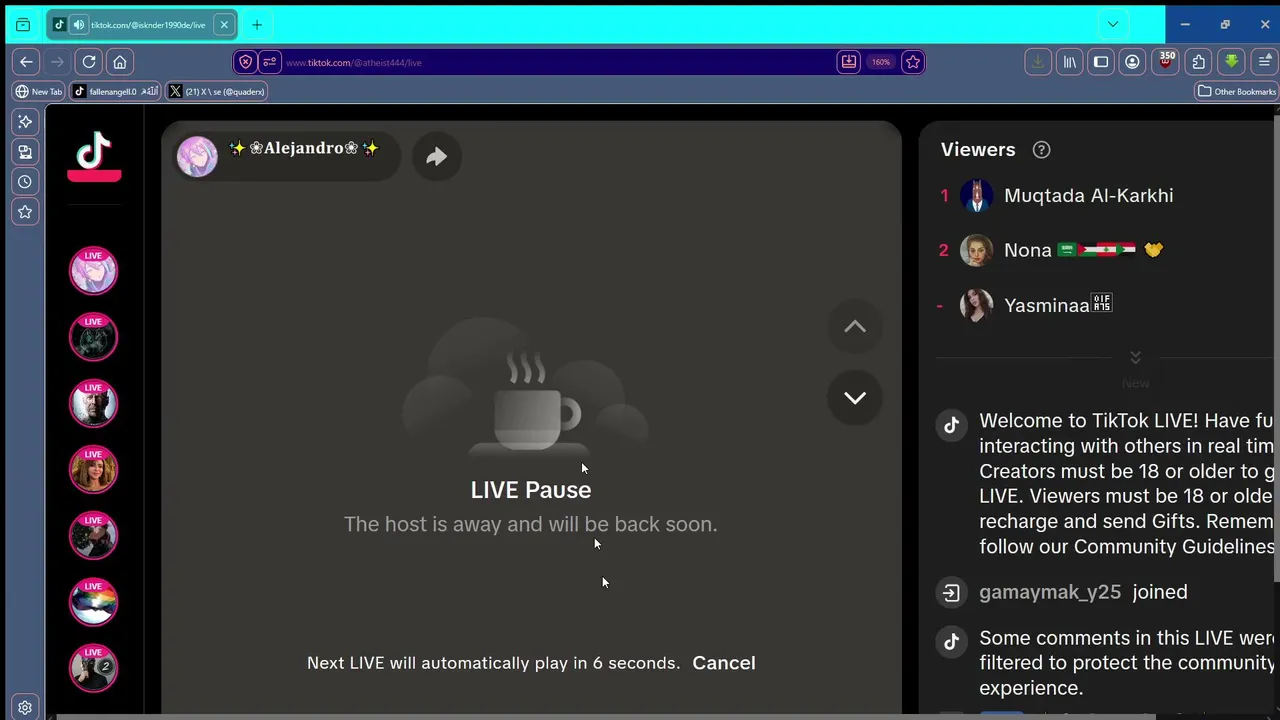
Task: Install the site as an app
Action: coord(849,62)
